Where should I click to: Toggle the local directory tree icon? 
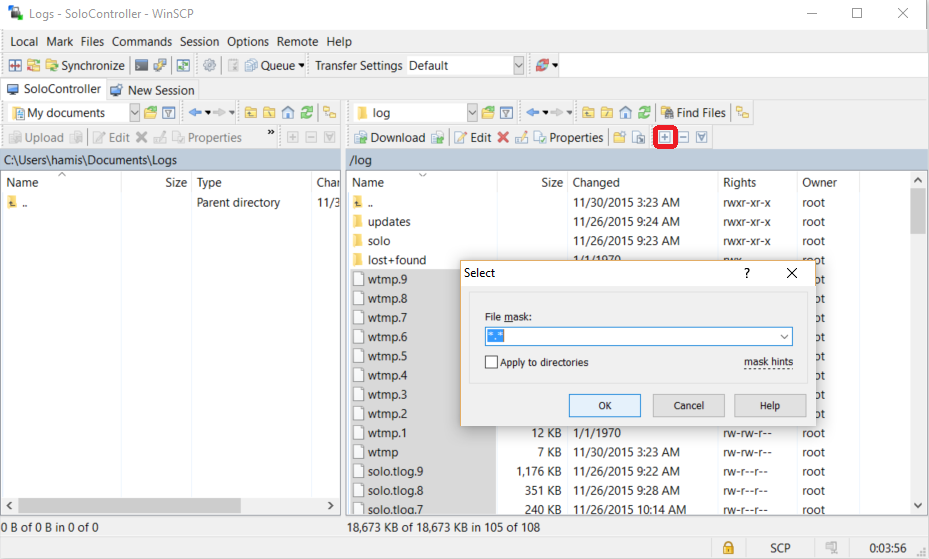329,113
